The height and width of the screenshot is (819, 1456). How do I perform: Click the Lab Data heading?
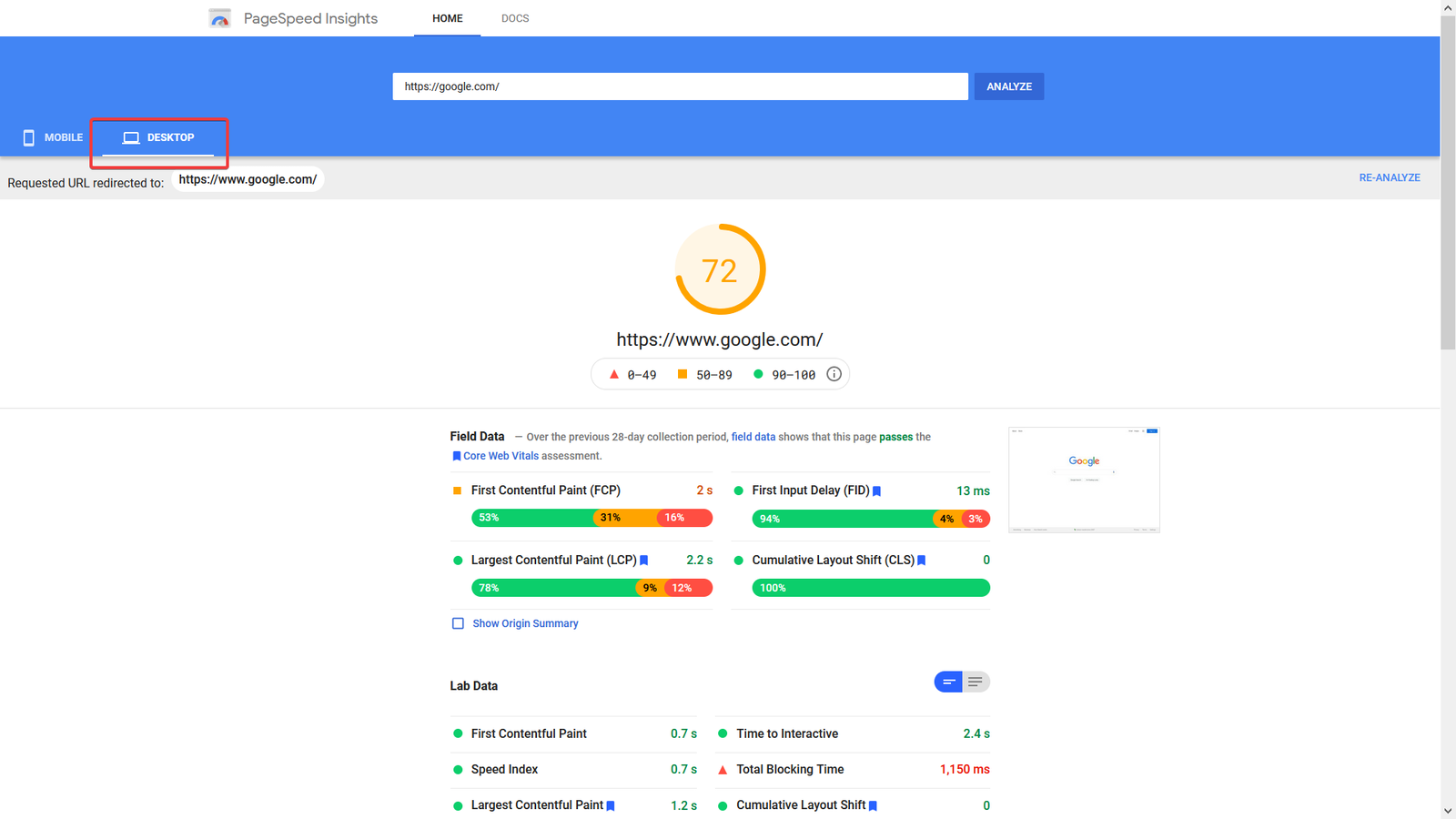point(474,686)
